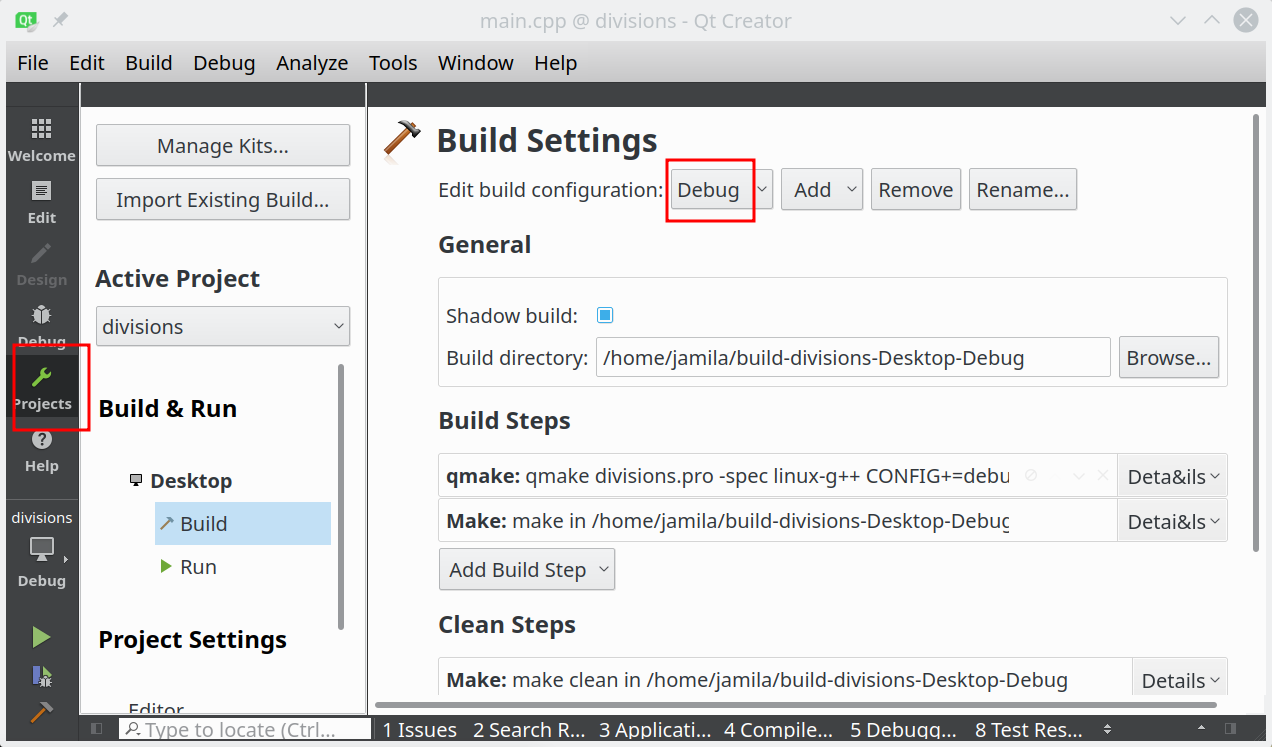Click Import Existing Build button
This screenshot has width=1272, height=747.
[x=223, y=199]
